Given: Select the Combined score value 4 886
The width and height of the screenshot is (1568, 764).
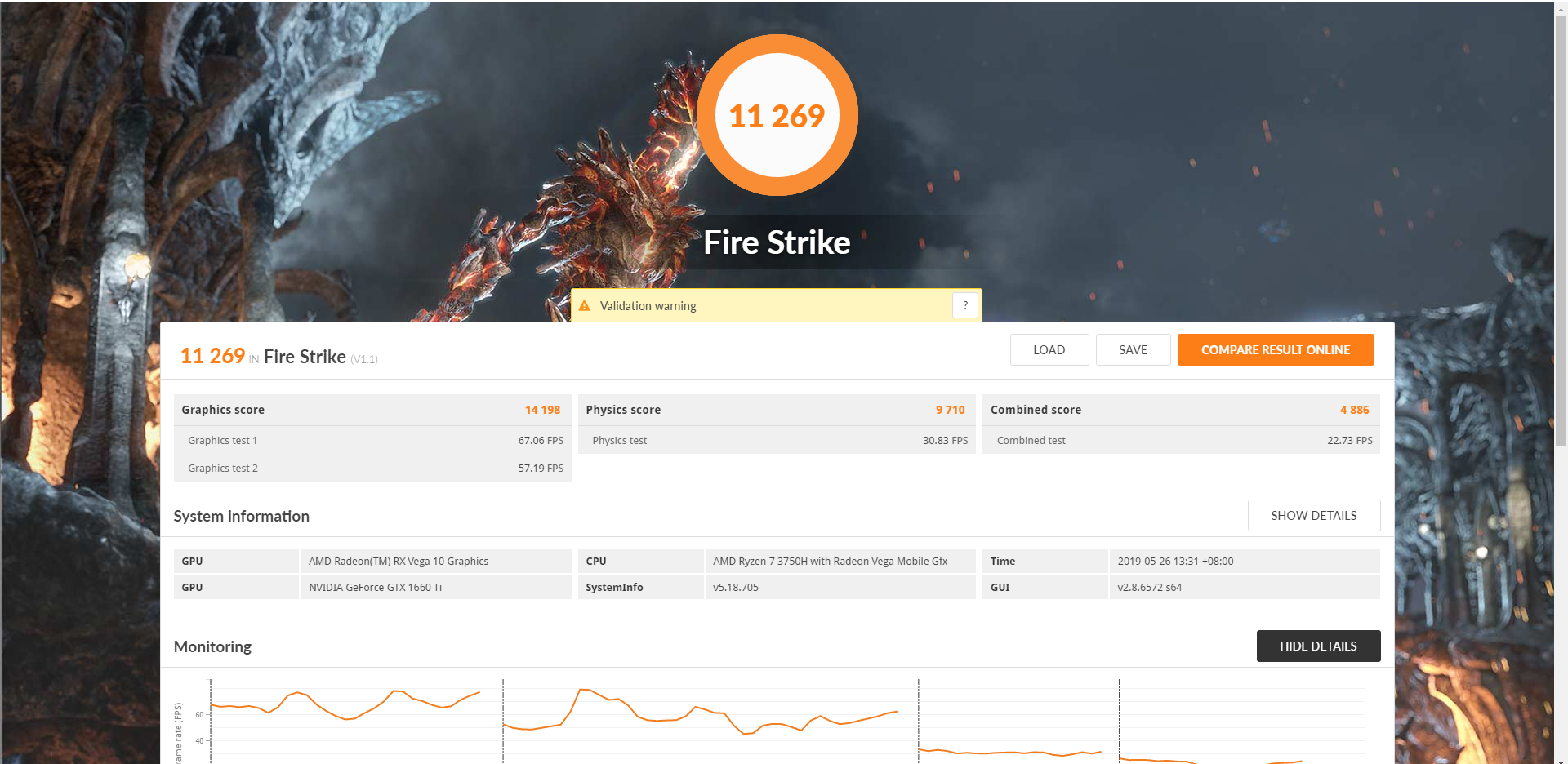Looking at the screenshot, I should 1354,410.
